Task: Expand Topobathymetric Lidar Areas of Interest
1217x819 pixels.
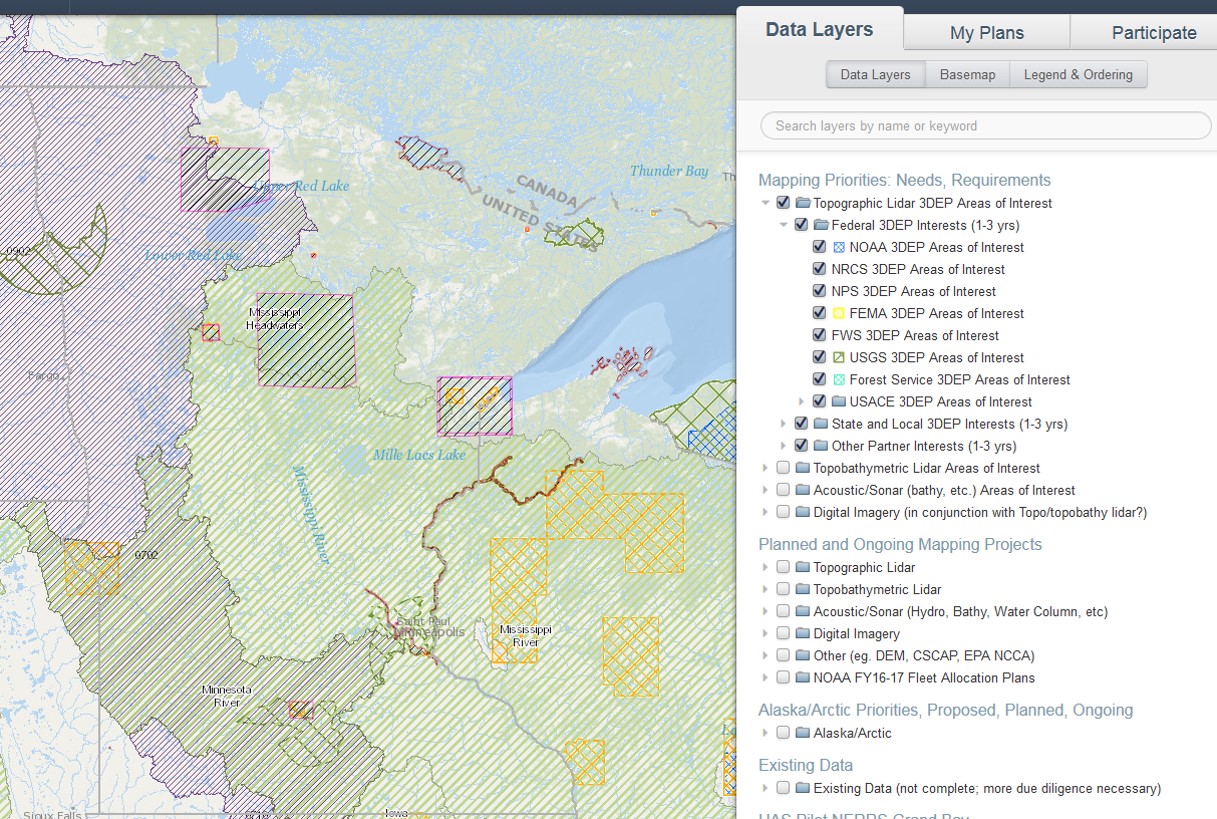Action: 766,468
